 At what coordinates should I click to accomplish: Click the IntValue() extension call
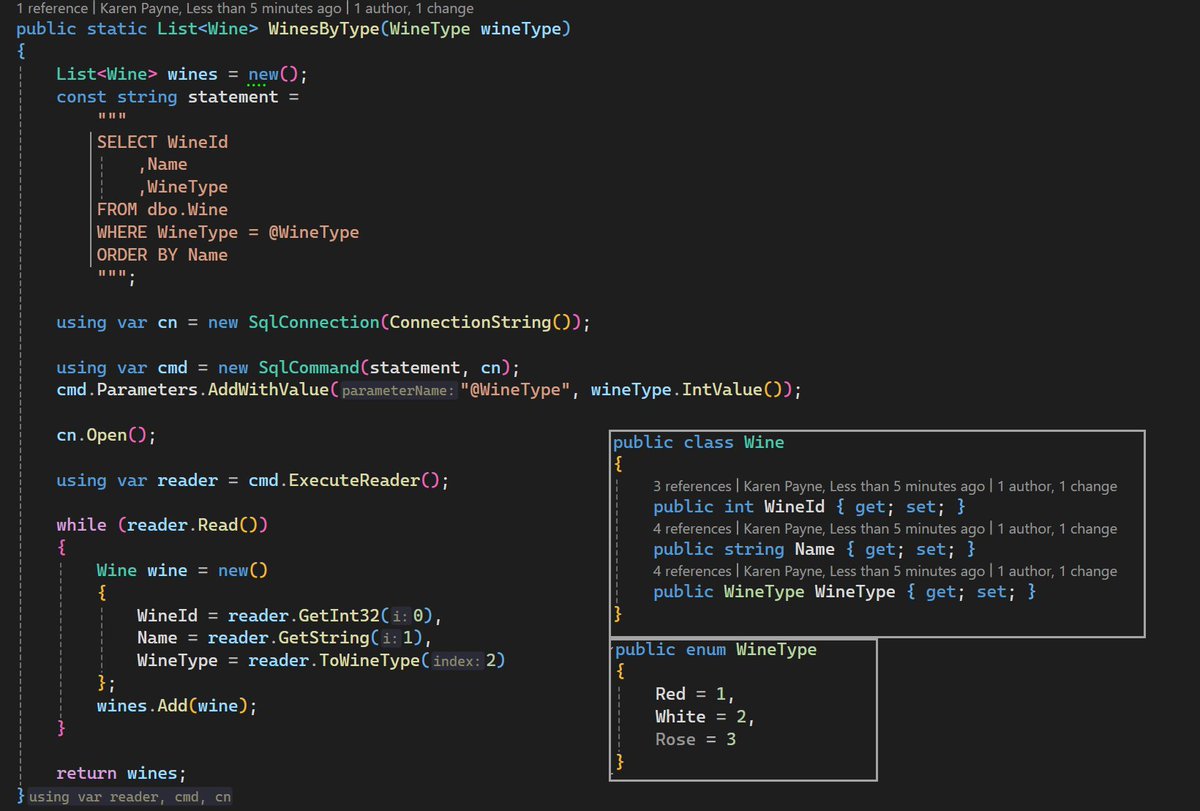[x=732, y=390]
